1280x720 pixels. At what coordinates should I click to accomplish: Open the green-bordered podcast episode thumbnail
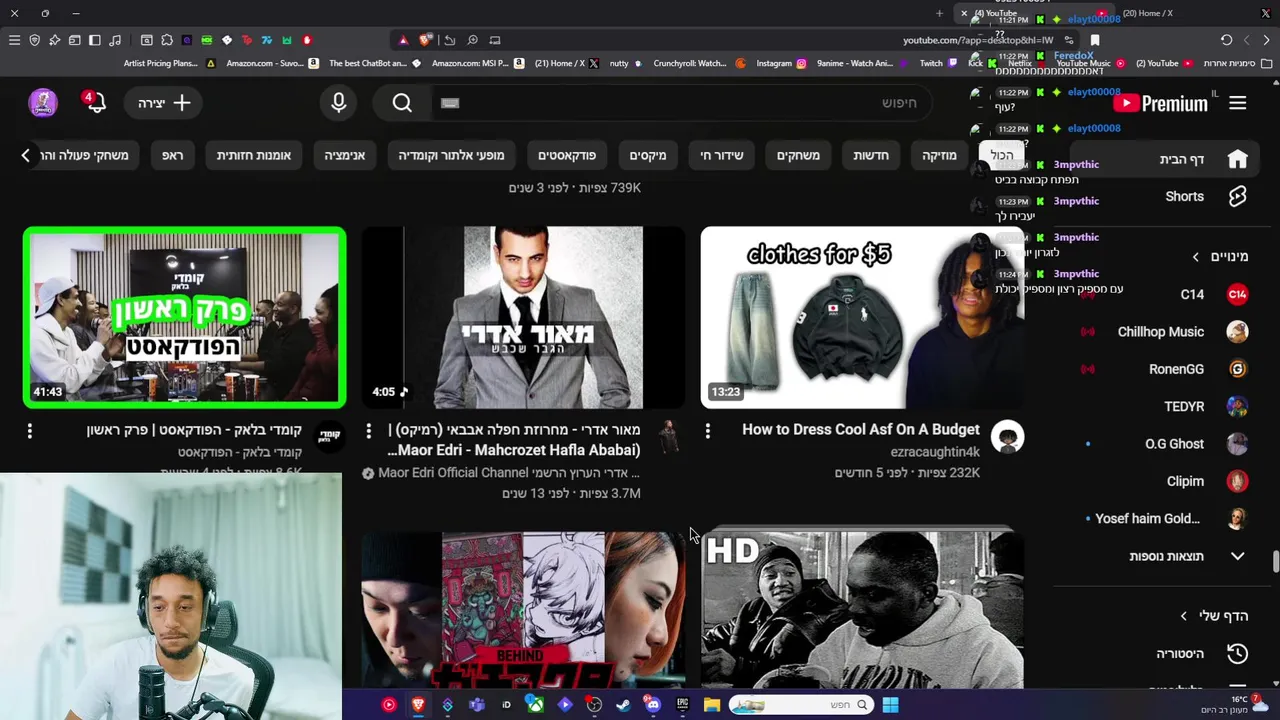click(x=184, y=317)
